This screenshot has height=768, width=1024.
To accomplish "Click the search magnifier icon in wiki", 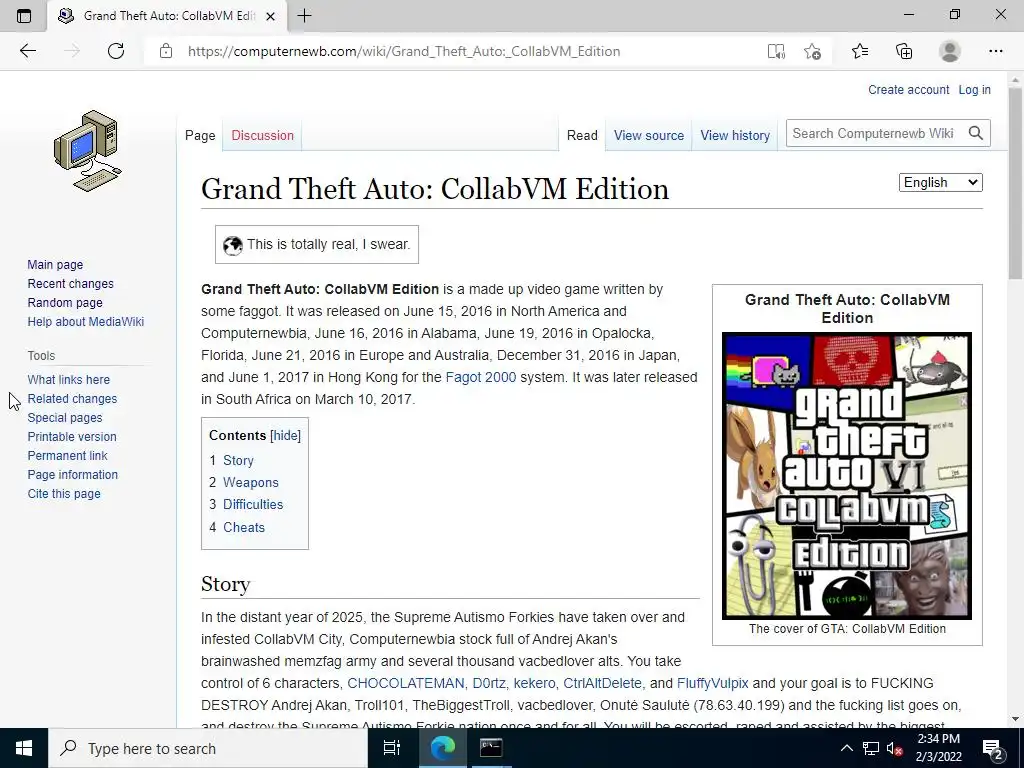I will tap(976, 133).
